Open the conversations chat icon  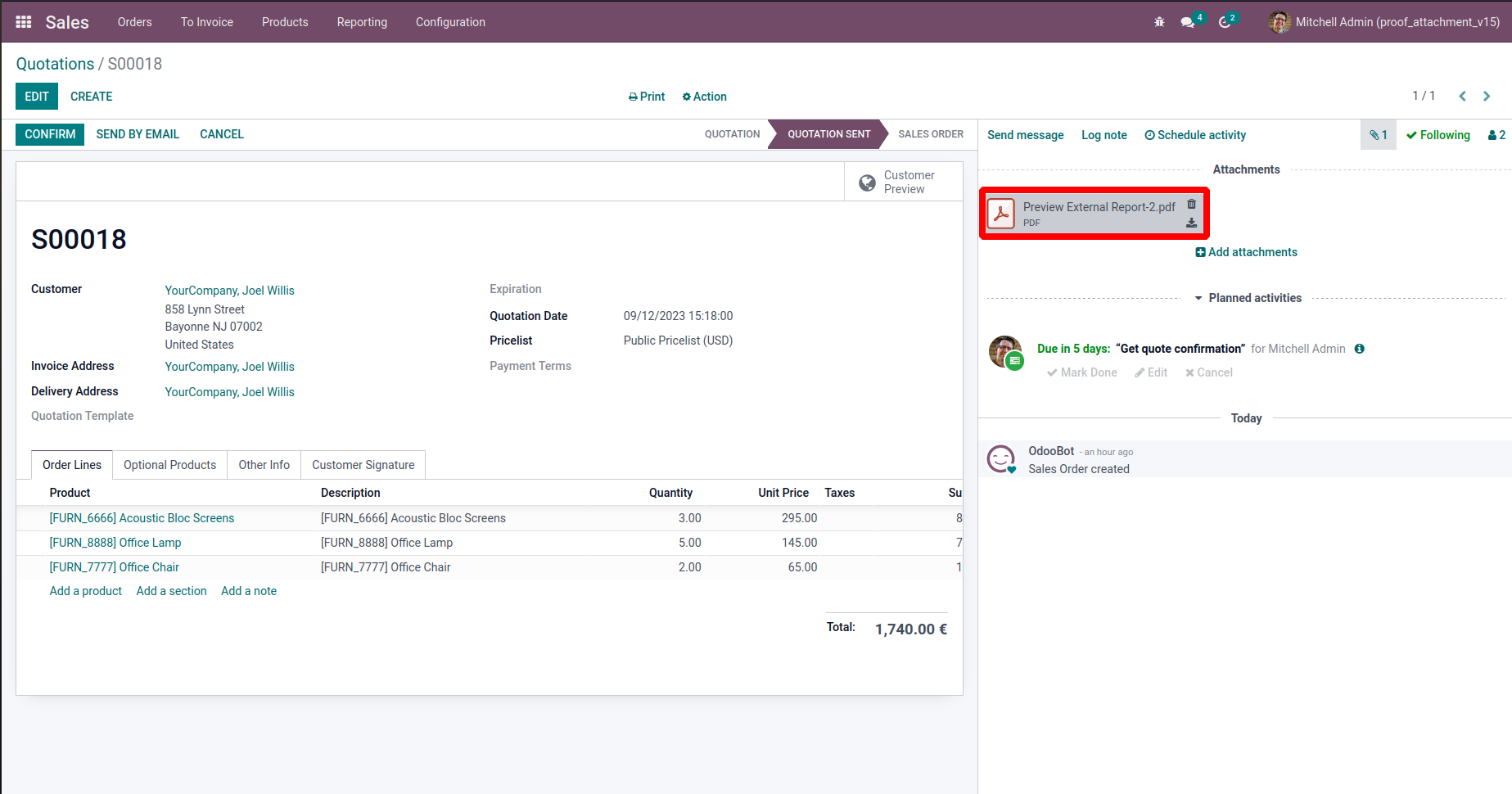click(1188, 22)
